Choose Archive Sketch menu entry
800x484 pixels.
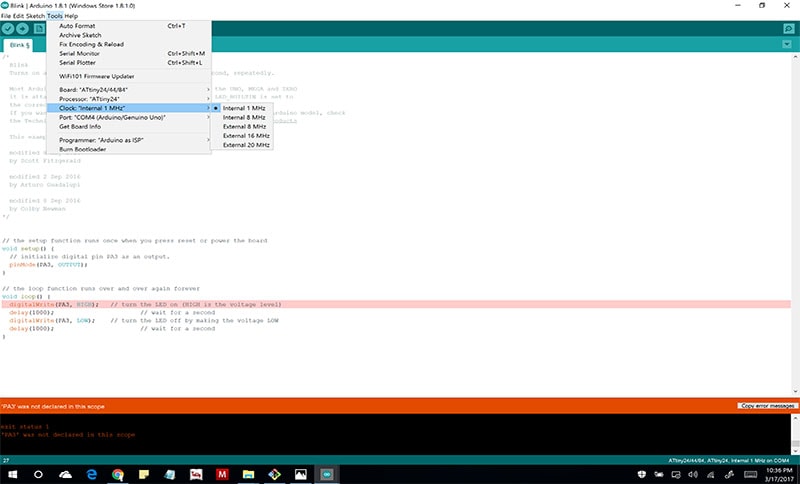tap(129, 35)
